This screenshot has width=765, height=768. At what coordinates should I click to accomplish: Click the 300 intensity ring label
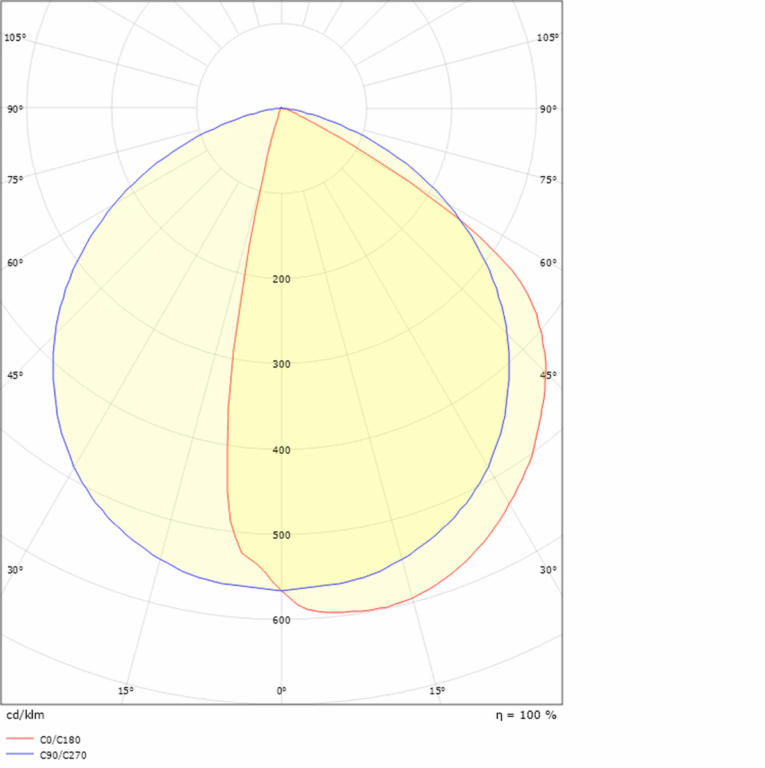[281, 364]
